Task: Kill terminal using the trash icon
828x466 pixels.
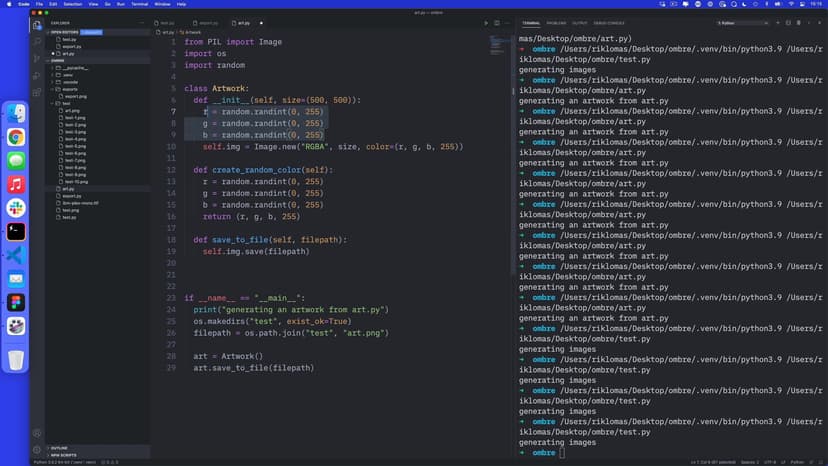Action: click(x=796, y=22)
